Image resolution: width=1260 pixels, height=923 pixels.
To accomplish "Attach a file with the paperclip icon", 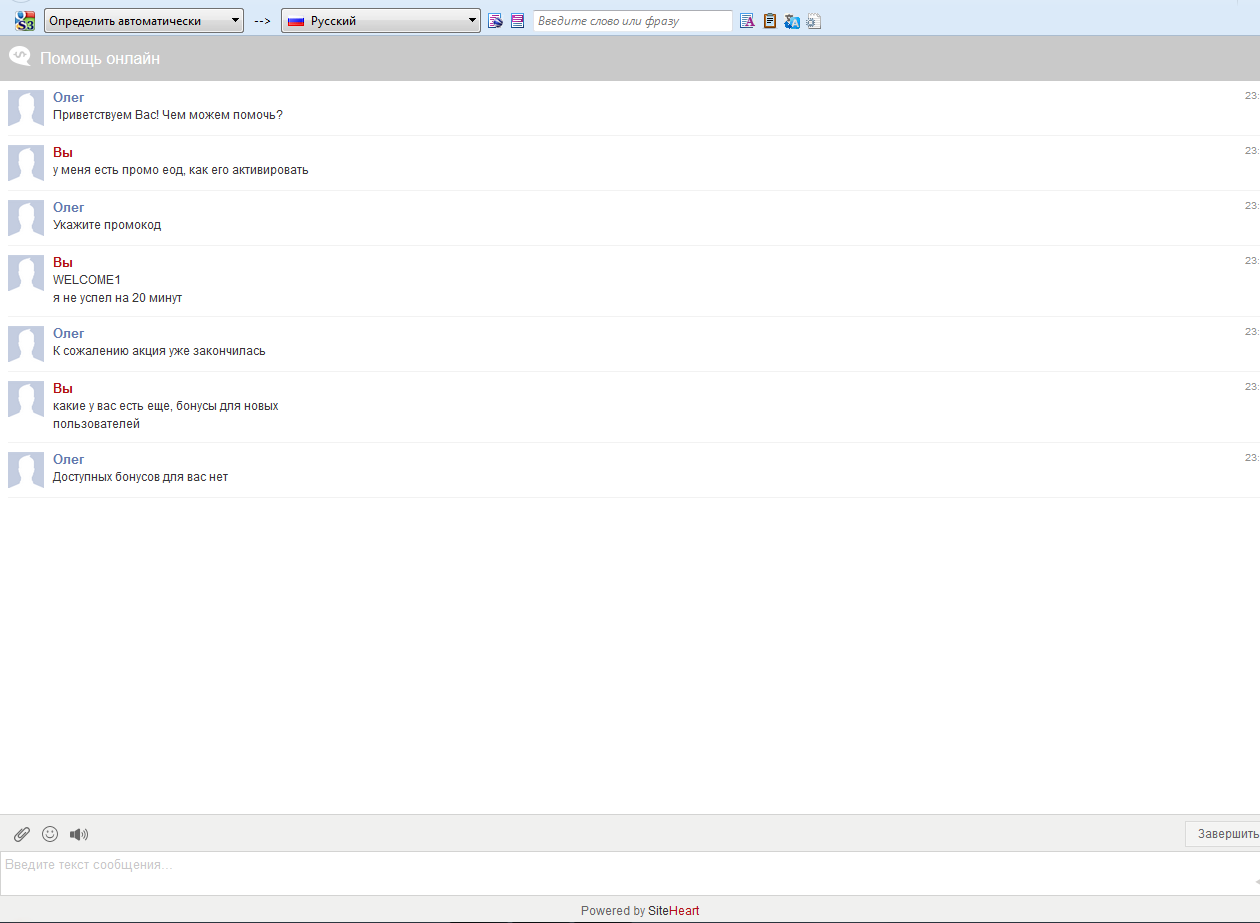I will (22, 834).
